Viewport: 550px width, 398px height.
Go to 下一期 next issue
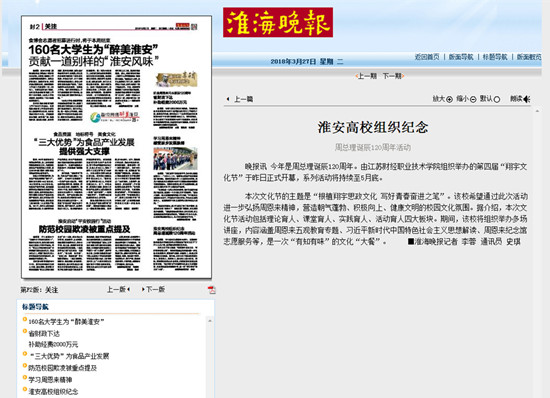click(x=393, y=76)
